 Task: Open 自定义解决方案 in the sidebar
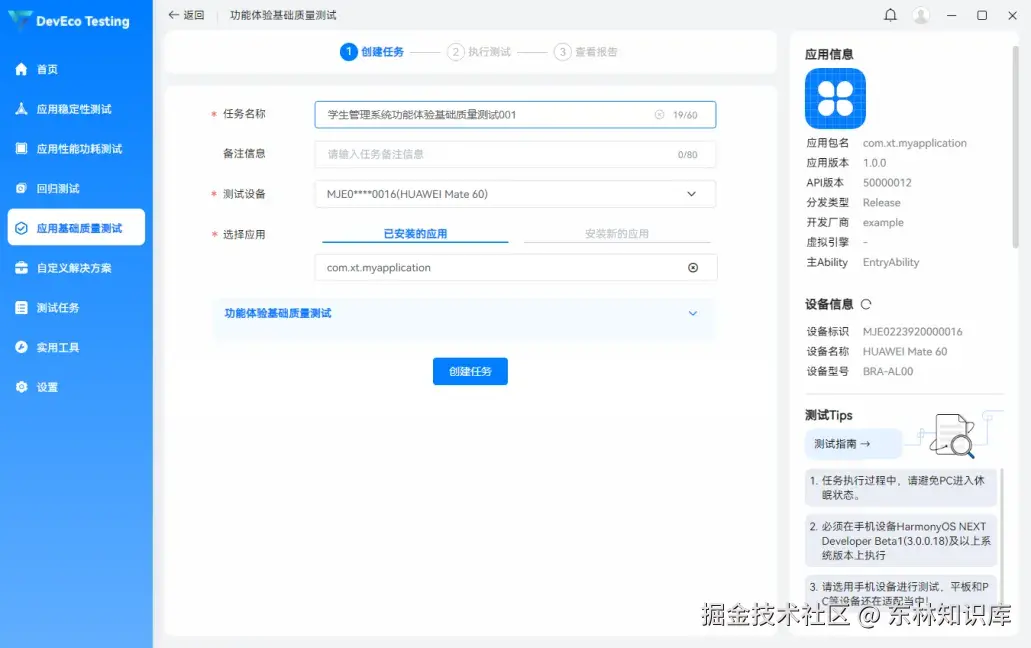pyautogui.click(x=76, y=268)
